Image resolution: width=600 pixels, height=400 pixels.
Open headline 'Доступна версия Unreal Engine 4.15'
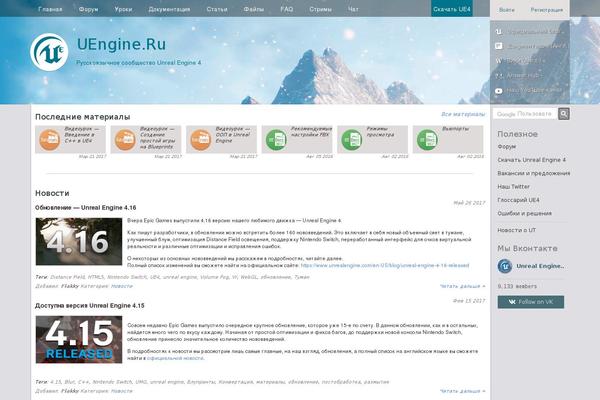pos(90,305)
